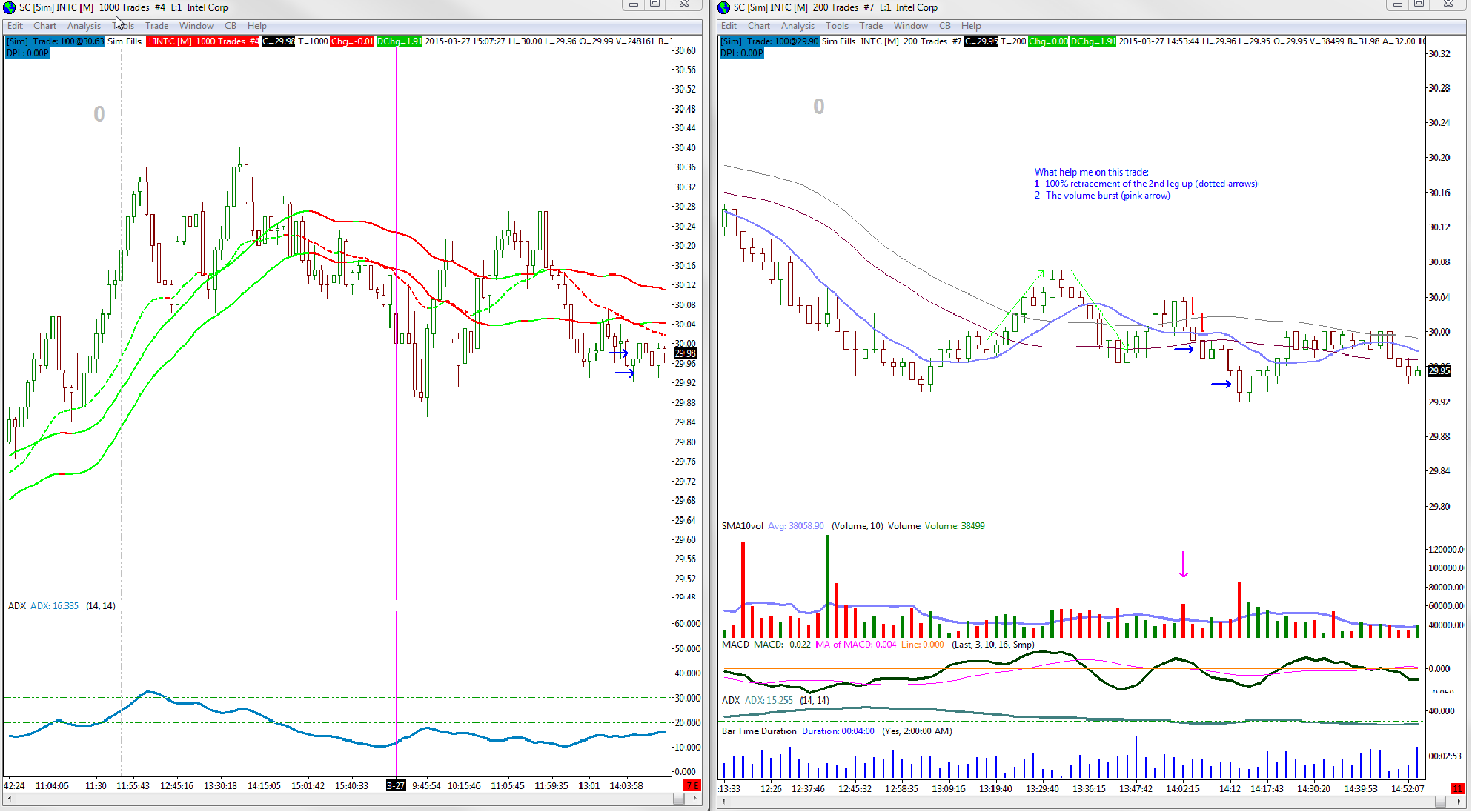
Task: Click 'DPL: 0.00P' label in right chart
Action: 742,53
